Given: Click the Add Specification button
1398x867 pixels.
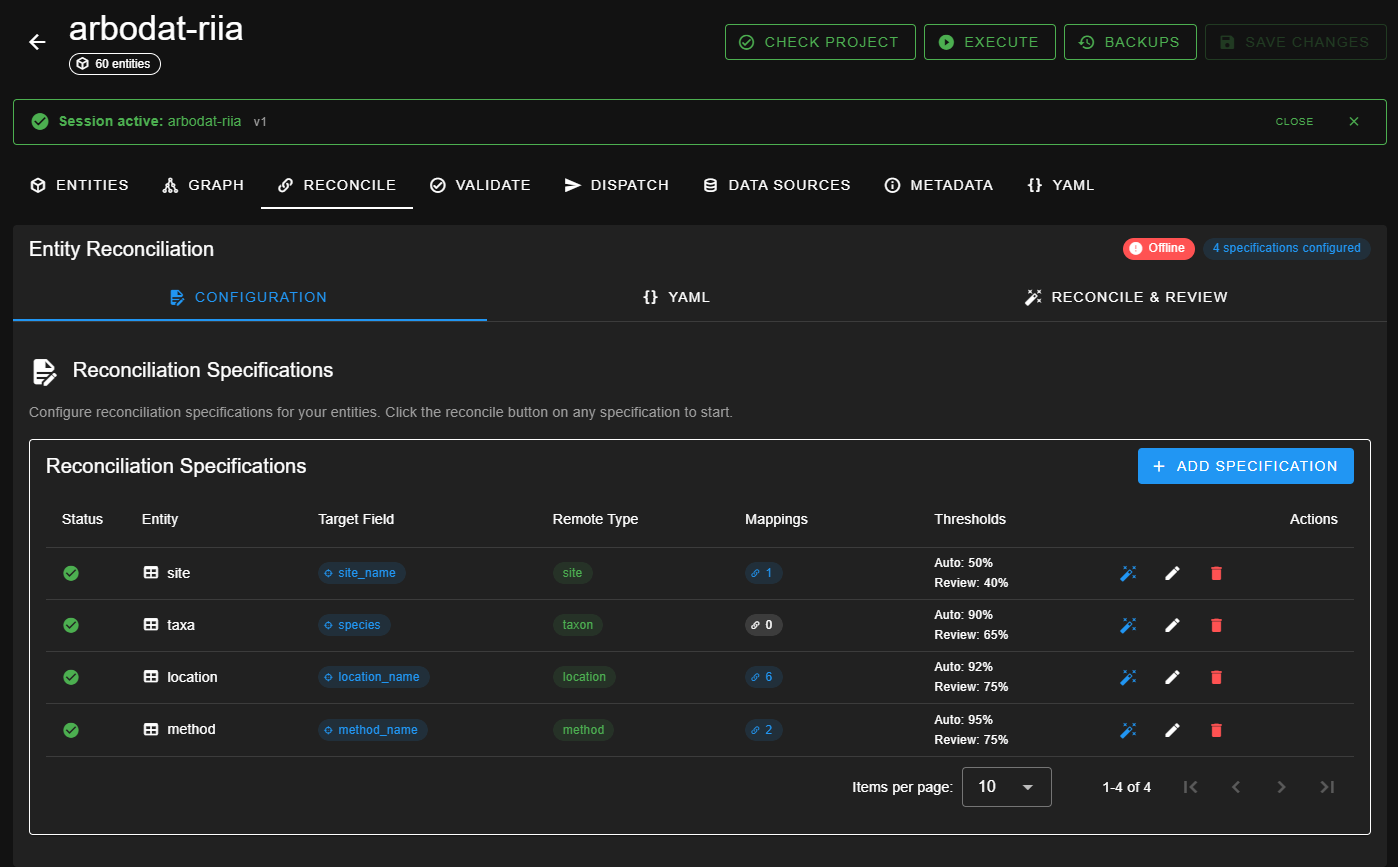Looking at the screenshot, I should tap(1245, 466).
